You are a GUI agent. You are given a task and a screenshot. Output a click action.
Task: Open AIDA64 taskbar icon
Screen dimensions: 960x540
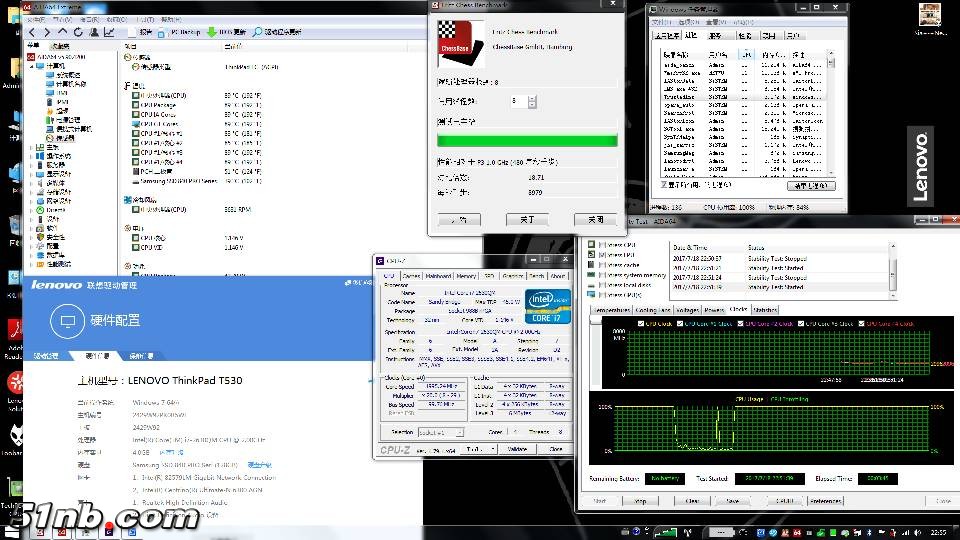coord(62,532)
